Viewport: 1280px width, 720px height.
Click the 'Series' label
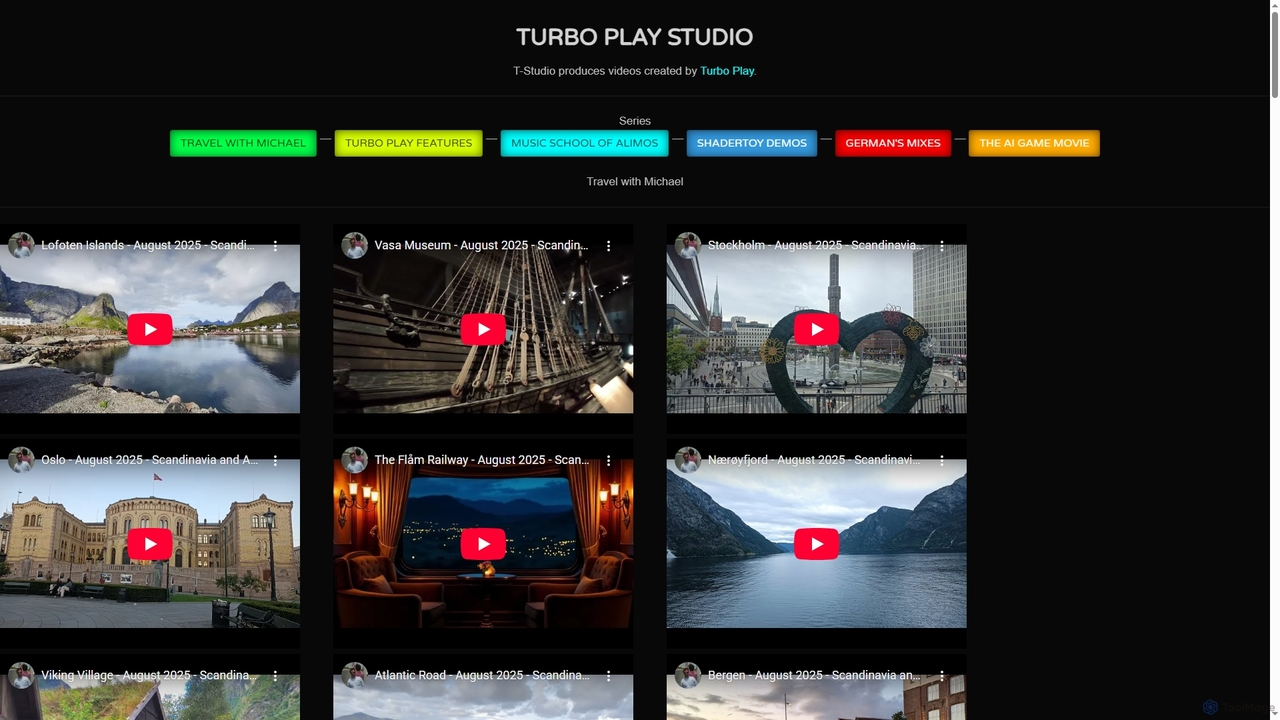[x=635, y=121]
